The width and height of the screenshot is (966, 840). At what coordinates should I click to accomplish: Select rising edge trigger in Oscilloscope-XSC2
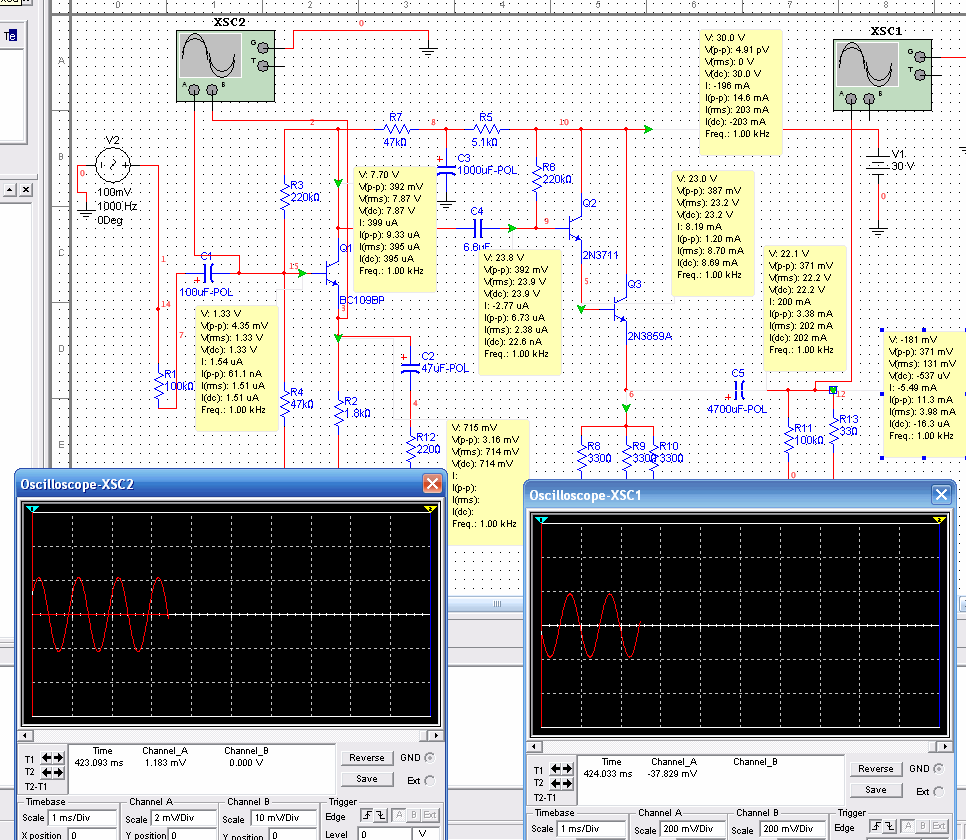coord(367,815)
